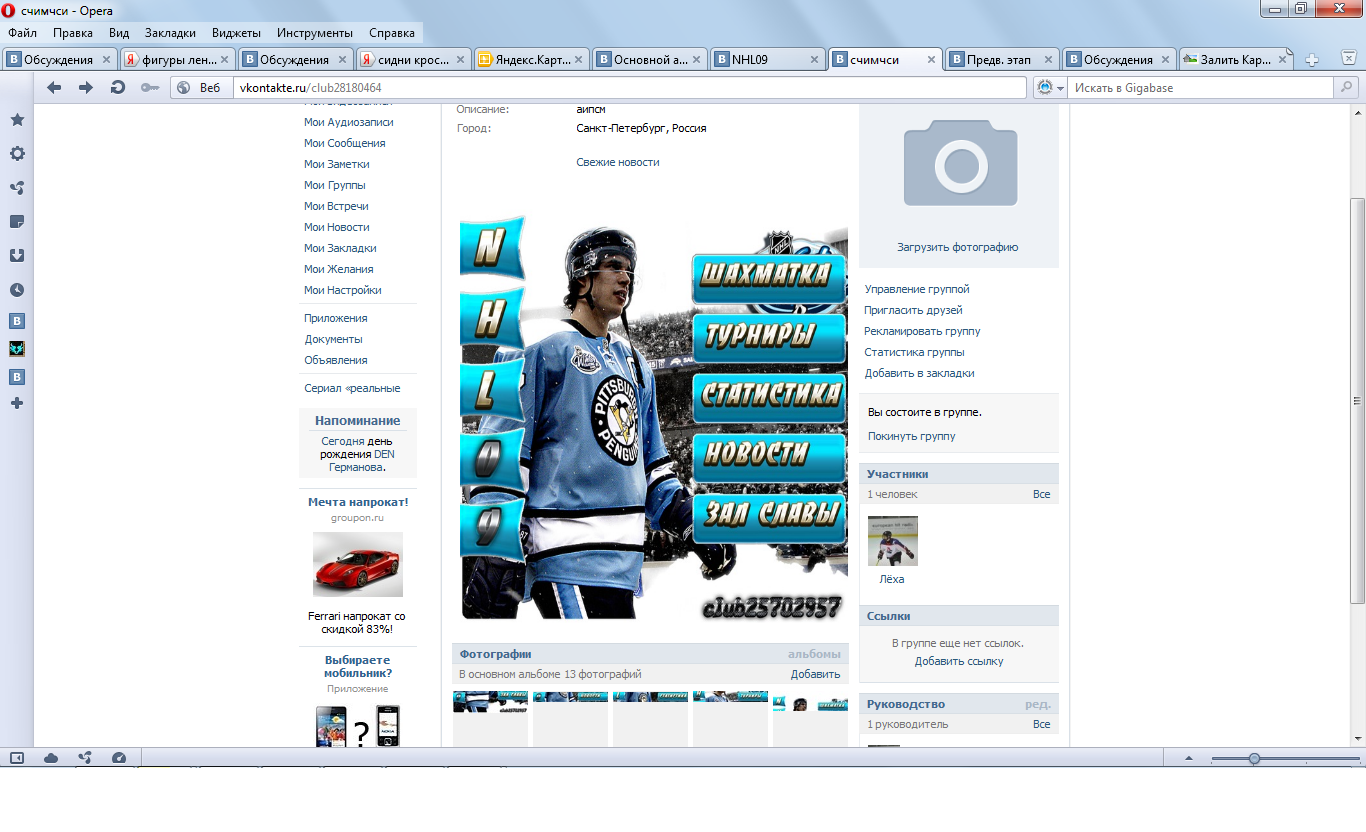Open the search engine selector dropdown
The width and height of the screenshot is (1366, 832).
1052,88
